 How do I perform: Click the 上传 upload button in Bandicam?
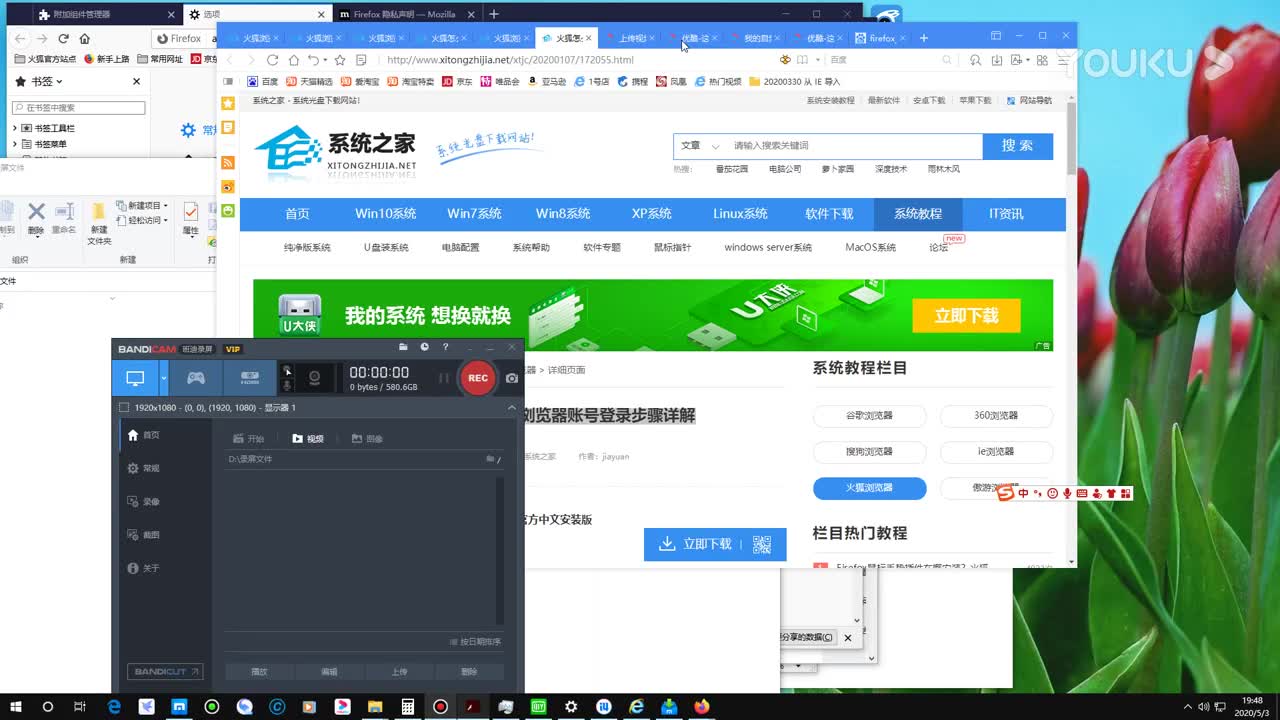coord(399,672)
